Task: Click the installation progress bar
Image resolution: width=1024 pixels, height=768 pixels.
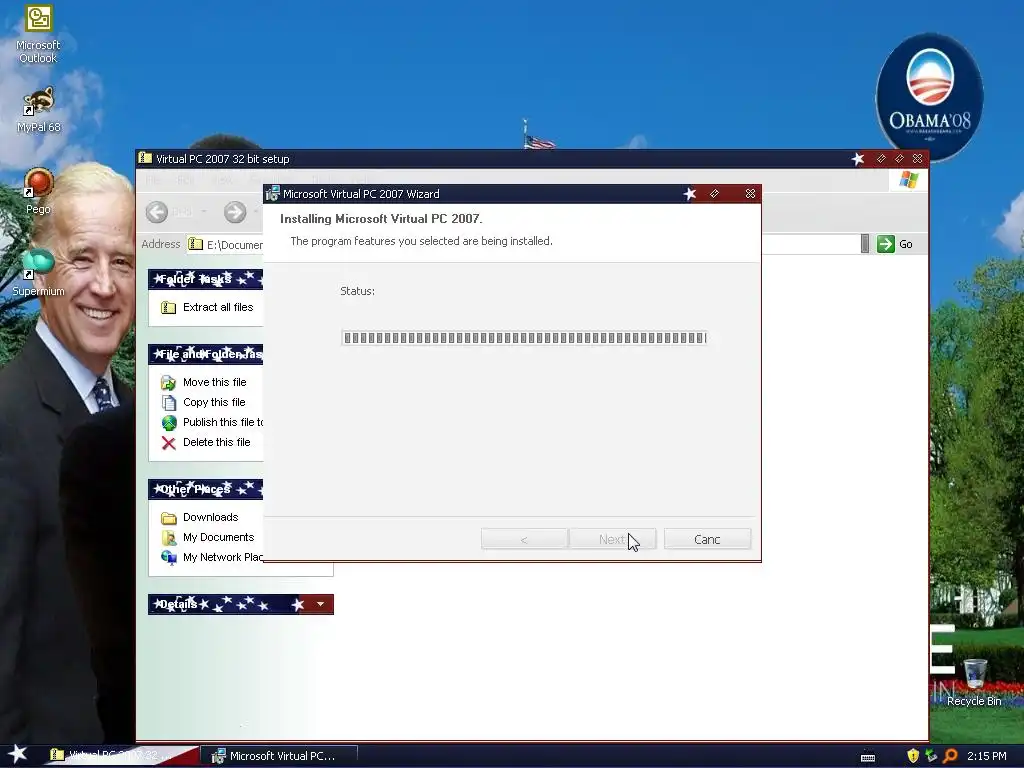Action: [524, 338]
